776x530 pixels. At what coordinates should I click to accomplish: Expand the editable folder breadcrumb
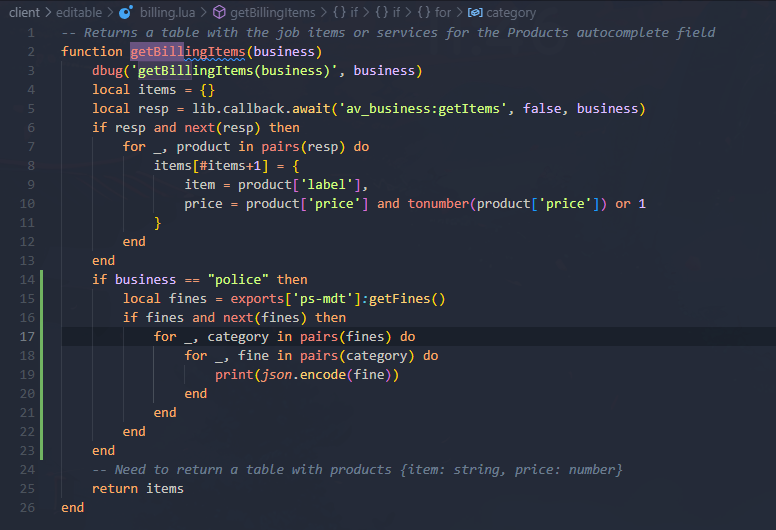(x=82, y=13)
